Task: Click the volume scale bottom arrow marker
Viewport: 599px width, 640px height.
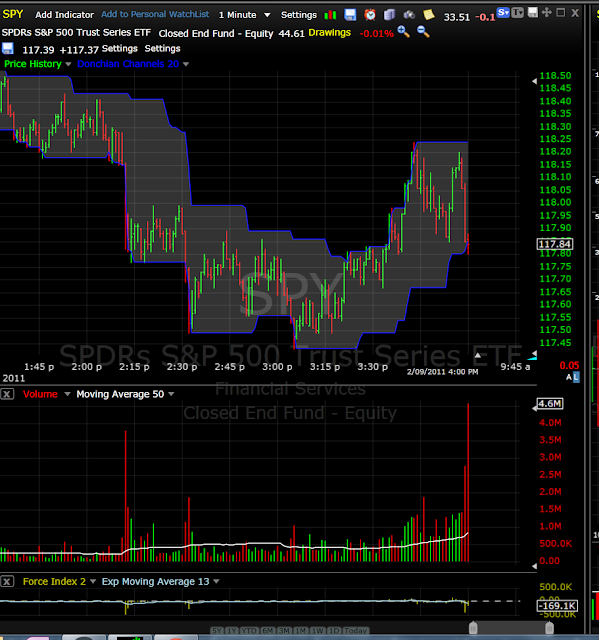Action: [534, 566]
